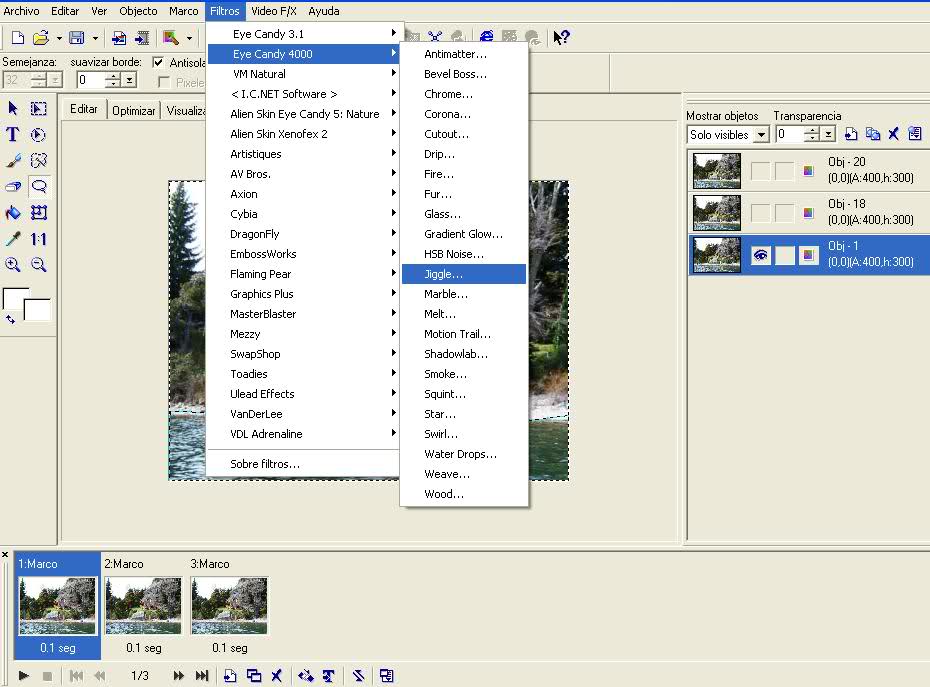Select the transform tool
930x687 pixels.
pos(39,213)
